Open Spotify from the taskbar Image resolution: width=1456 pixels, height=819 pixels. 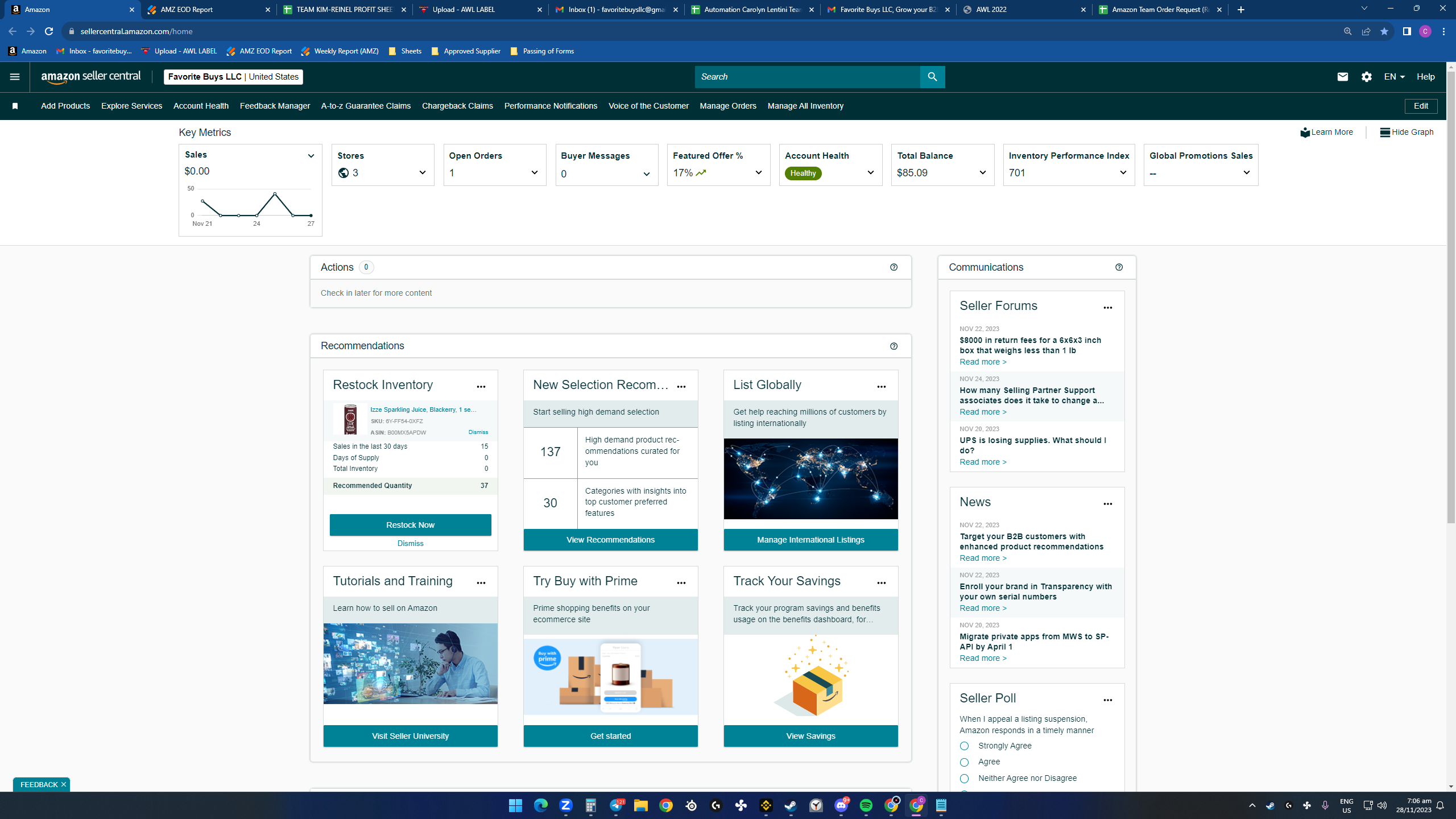[866, 805]
